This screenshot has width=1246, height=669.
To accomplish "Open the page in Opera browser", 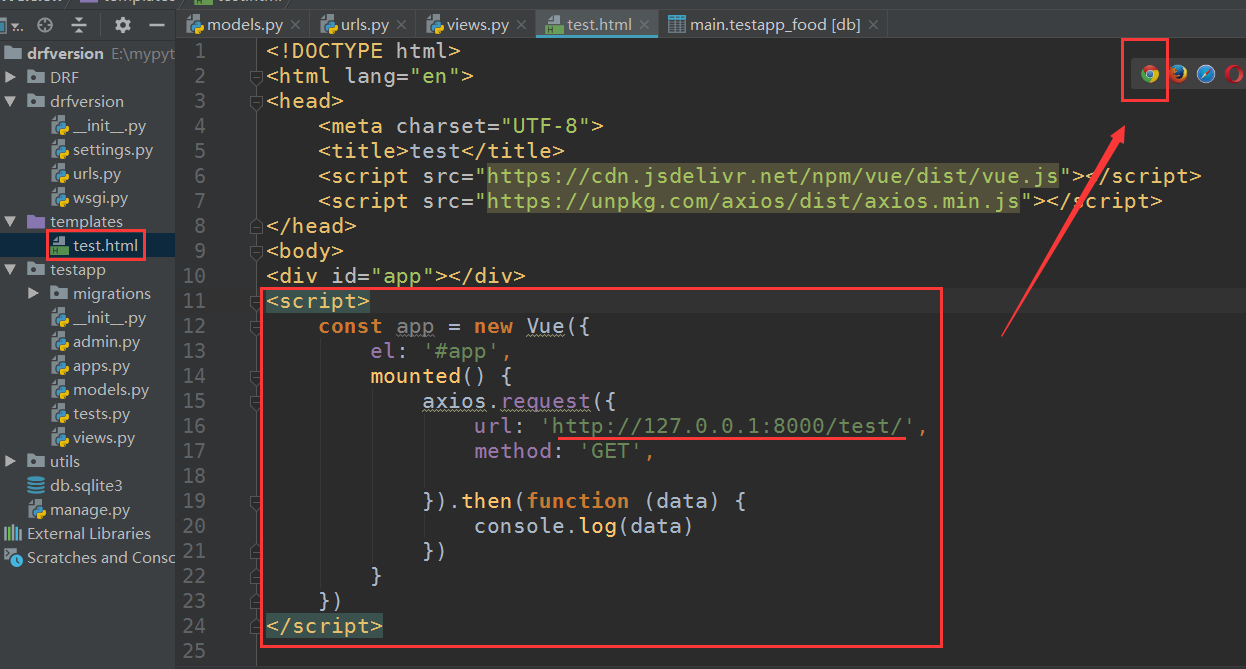I will click(x=1234, y=74).
